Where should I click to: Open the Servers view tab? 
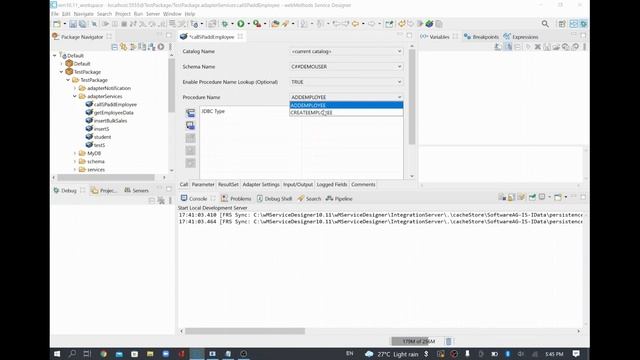136,190
